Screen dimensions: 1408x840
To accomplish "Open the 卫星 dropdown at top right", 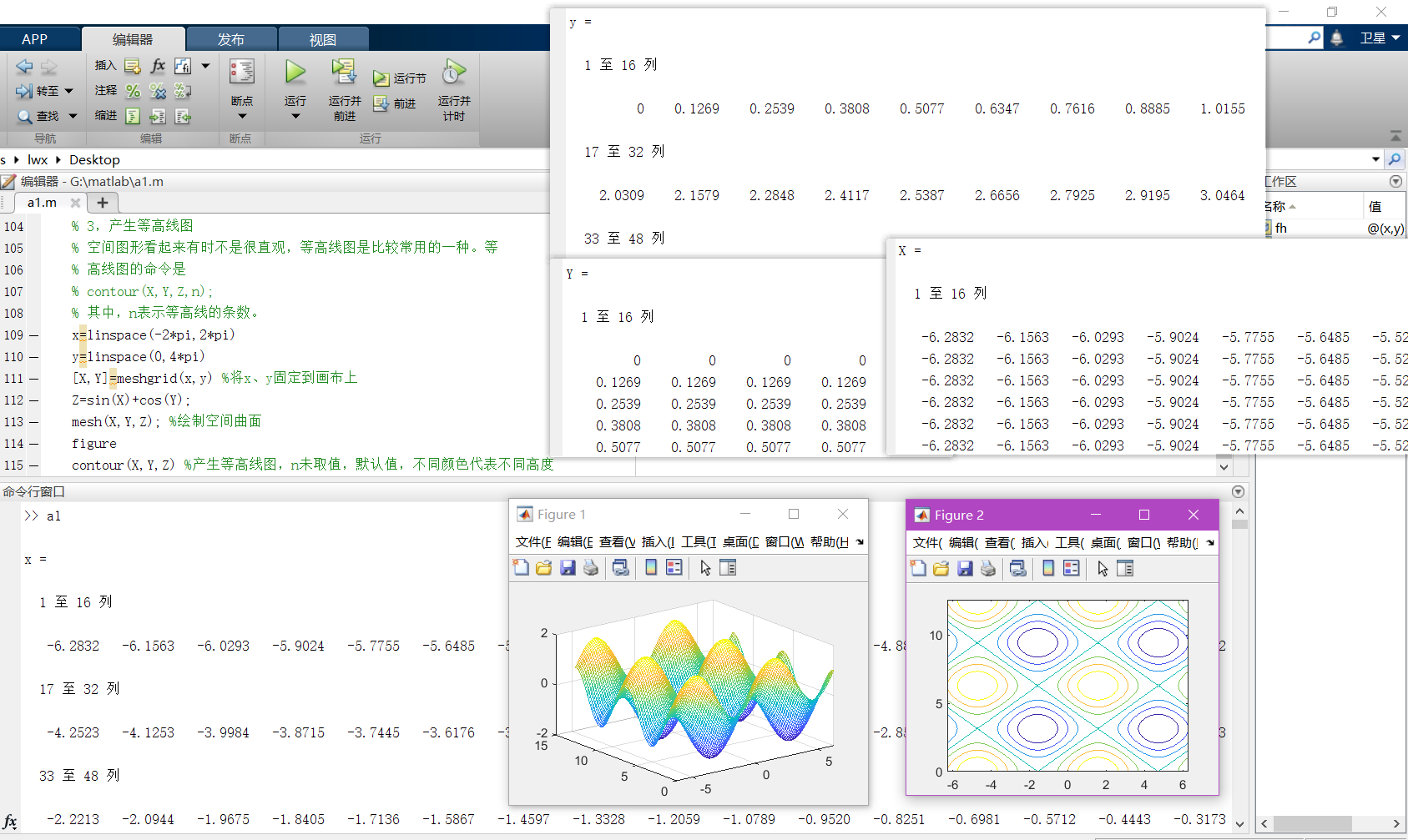I will pyautogui.click(x=1380, y=38).
